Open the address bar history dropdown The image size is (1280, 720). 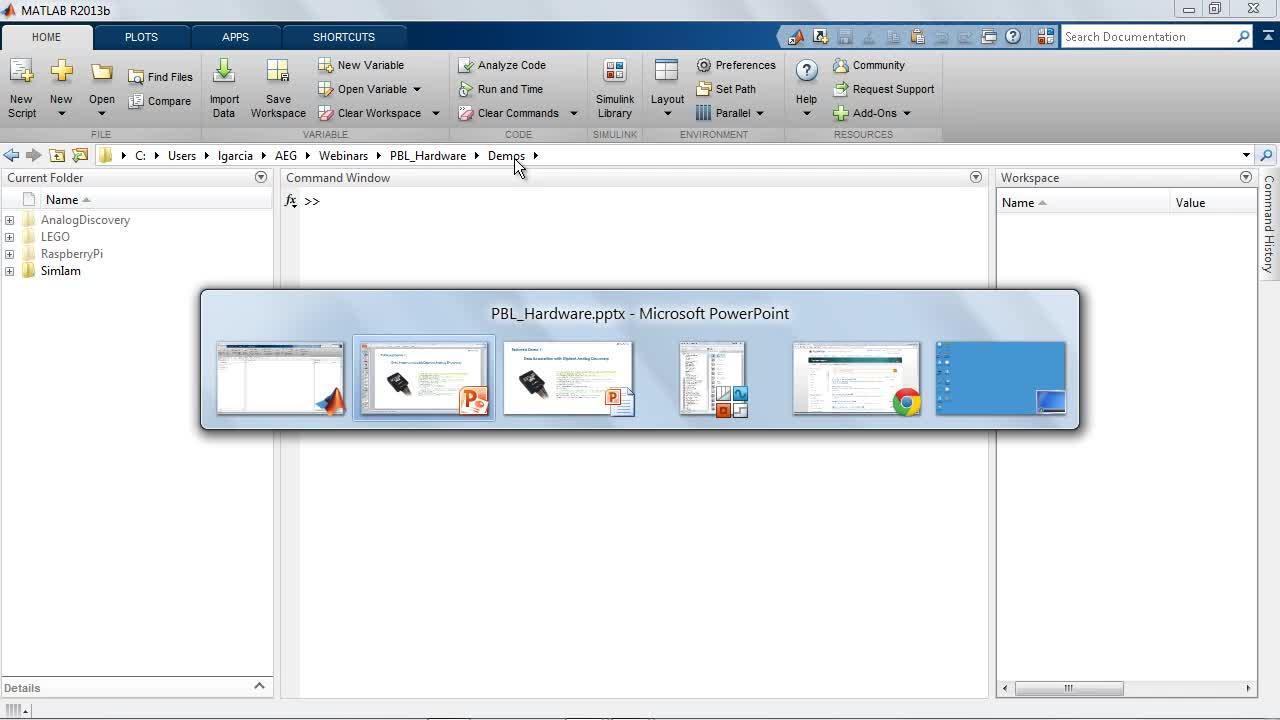click(1246, 155)
